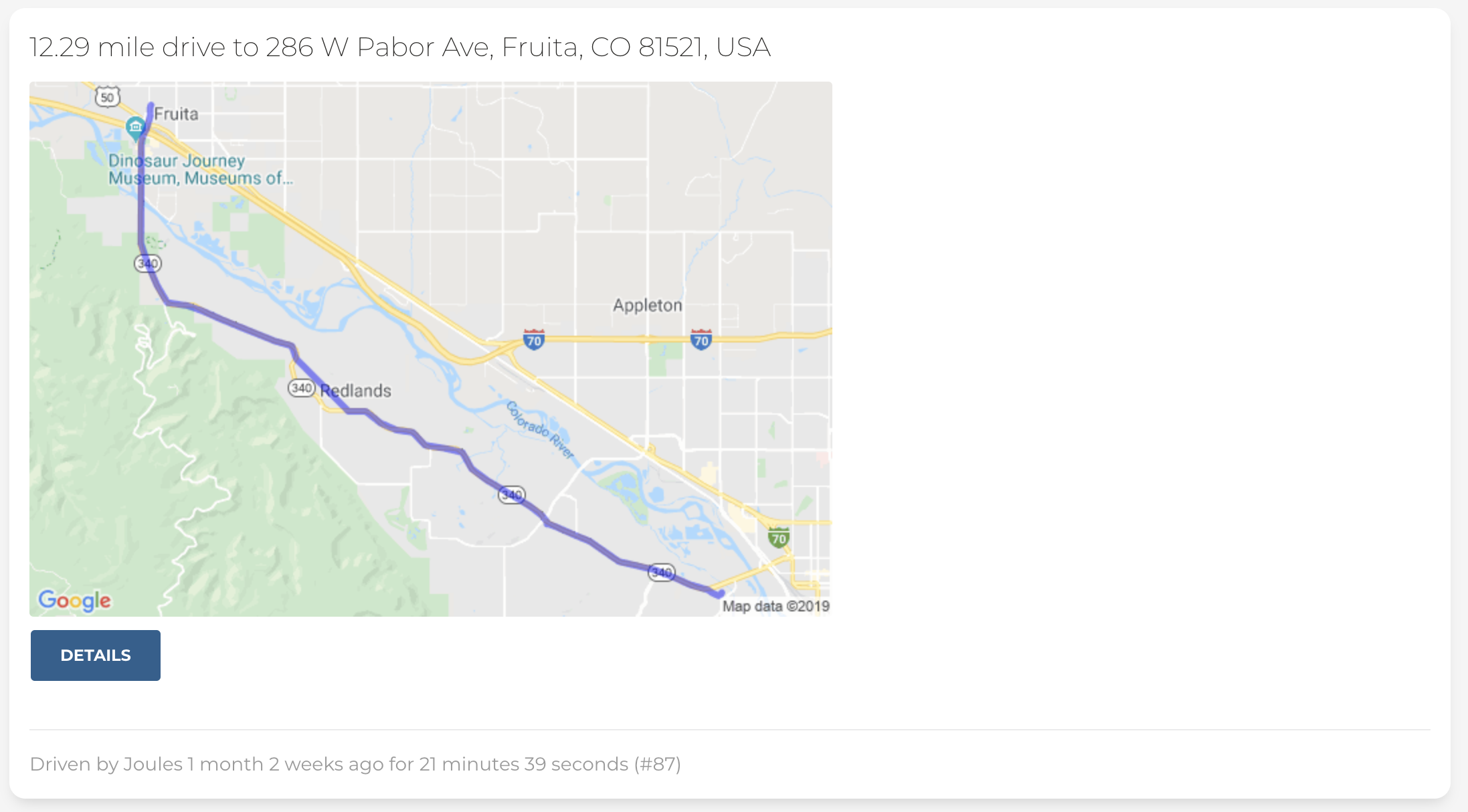Click the Colorado River label
Viewport: 1468px width, 812px height.
[x=540, y=430]
